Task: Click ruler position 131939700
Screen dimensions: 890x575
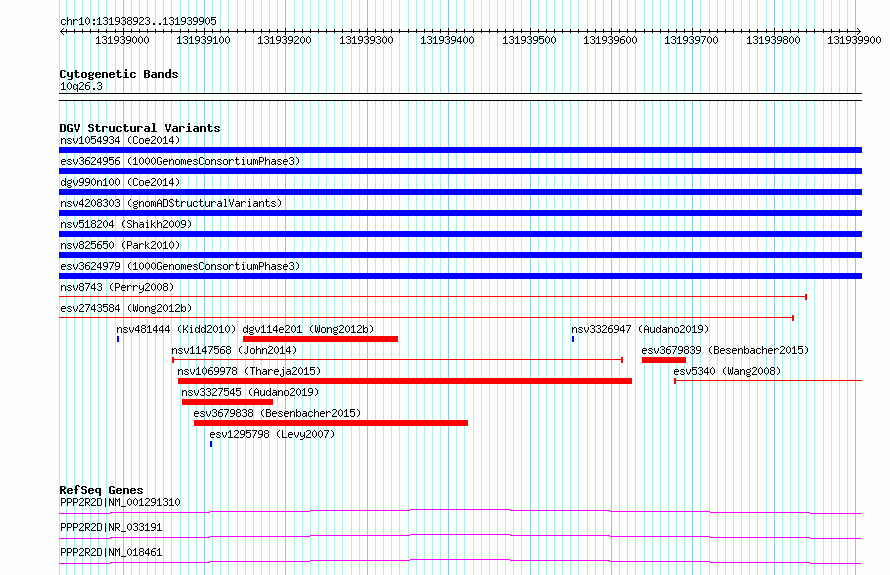Action: [x=691, y=40]
